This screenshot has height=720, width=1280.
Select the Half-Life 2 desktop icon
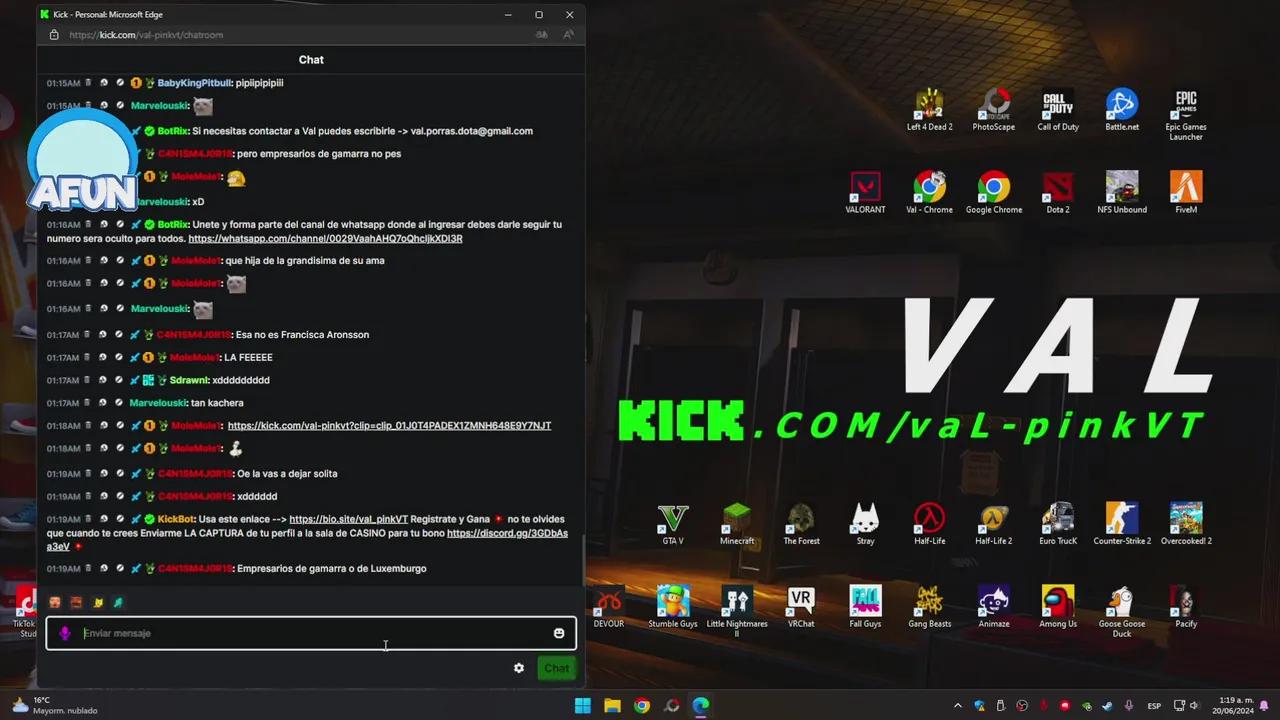pos(994,524)
